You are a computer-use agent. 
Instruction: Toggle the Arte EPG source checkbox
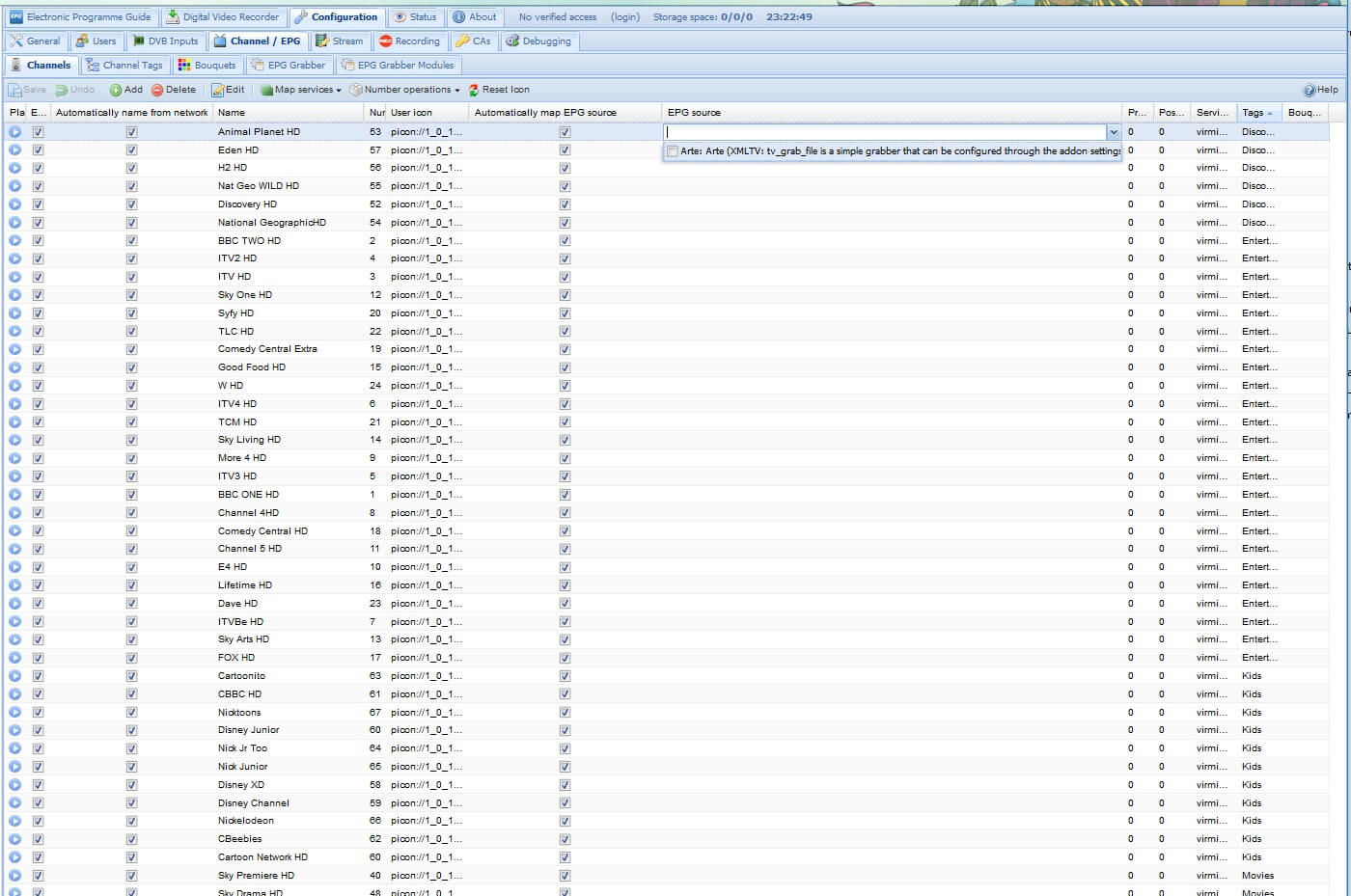pyautogui.click(x=673, y=151)
